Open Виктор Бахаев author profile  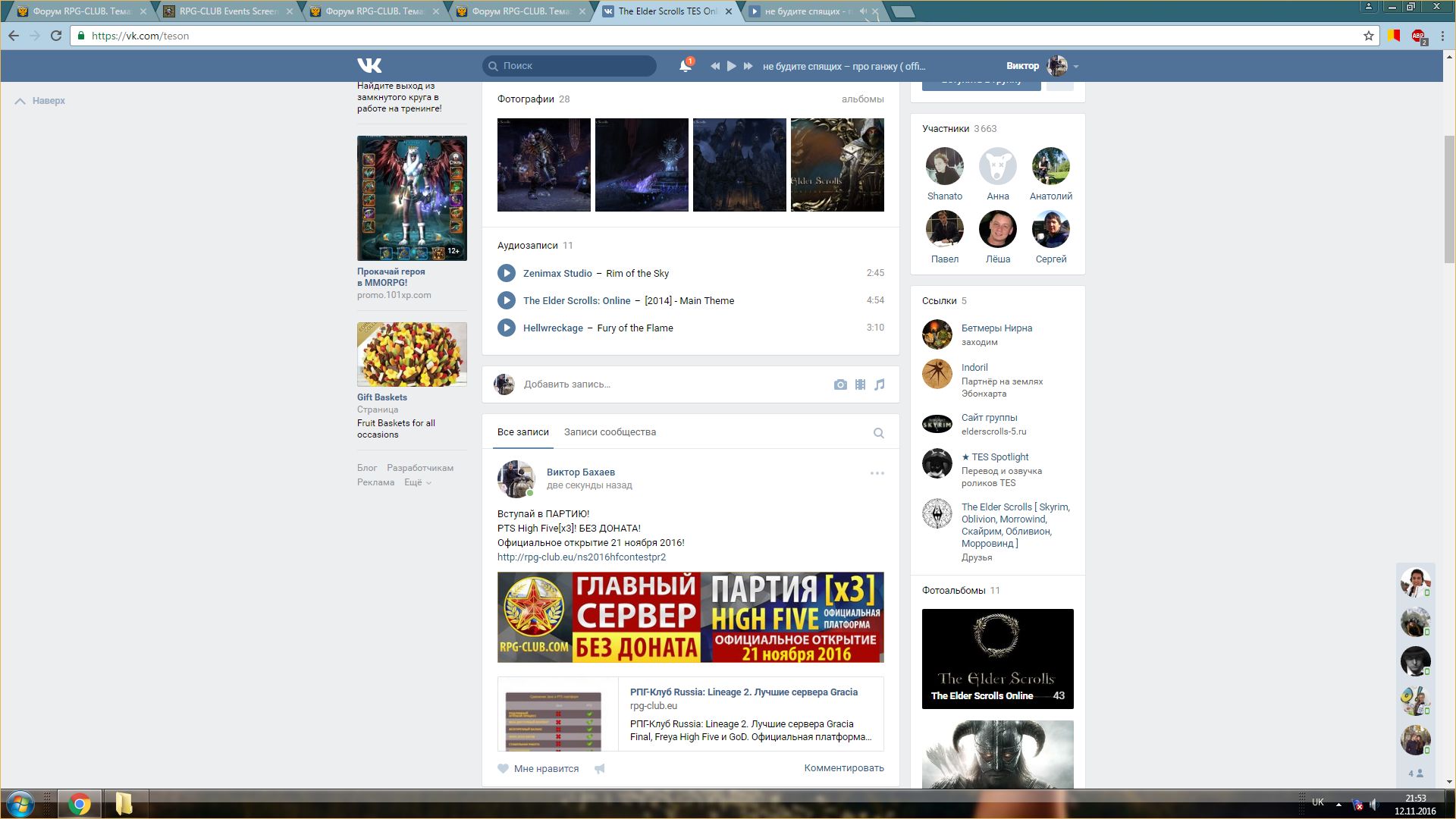click(581, 472)
